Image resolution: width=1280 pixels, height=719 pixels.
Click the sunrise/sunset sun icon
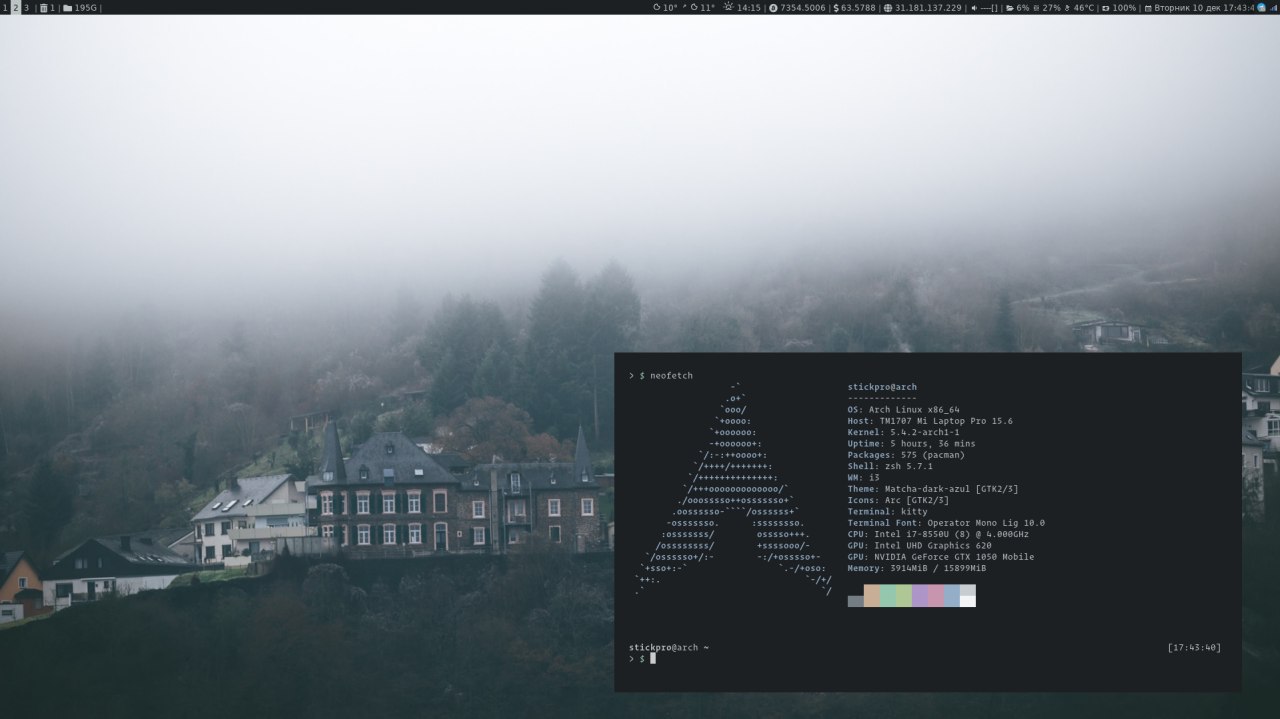728,7
